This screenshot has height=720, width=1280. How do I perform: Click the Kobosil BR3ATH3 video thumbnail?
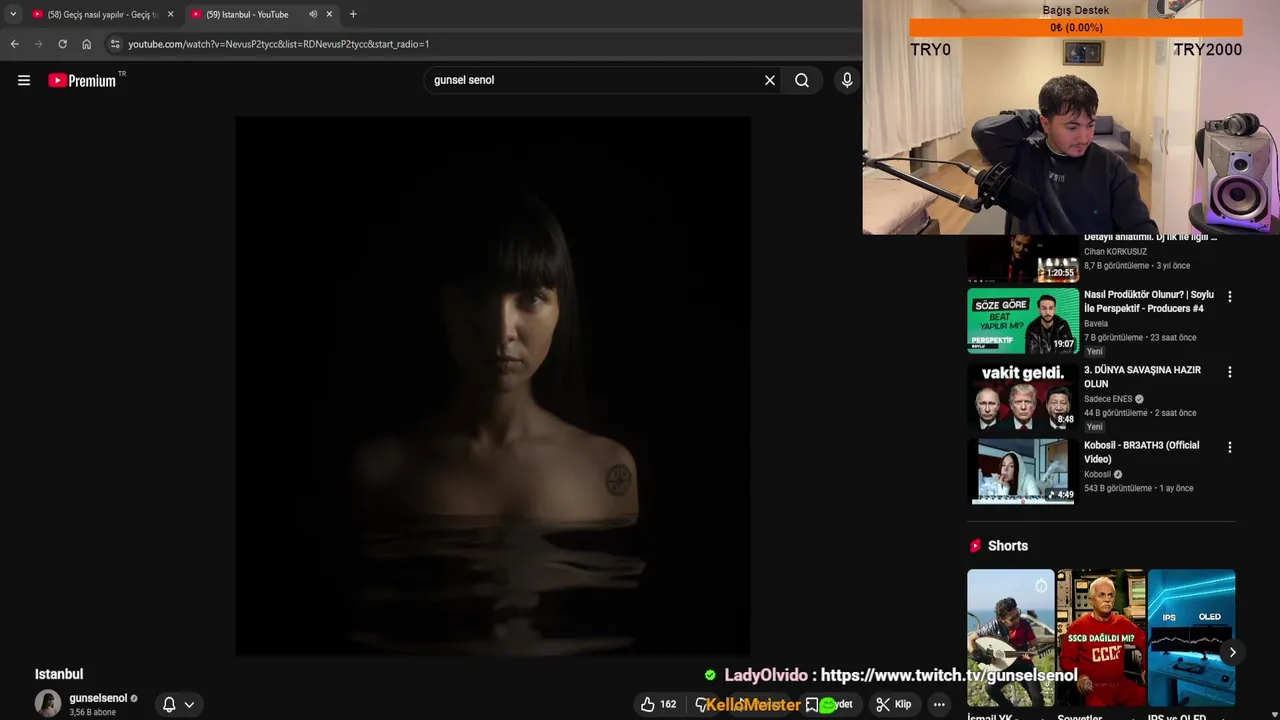coord(1023,471)
